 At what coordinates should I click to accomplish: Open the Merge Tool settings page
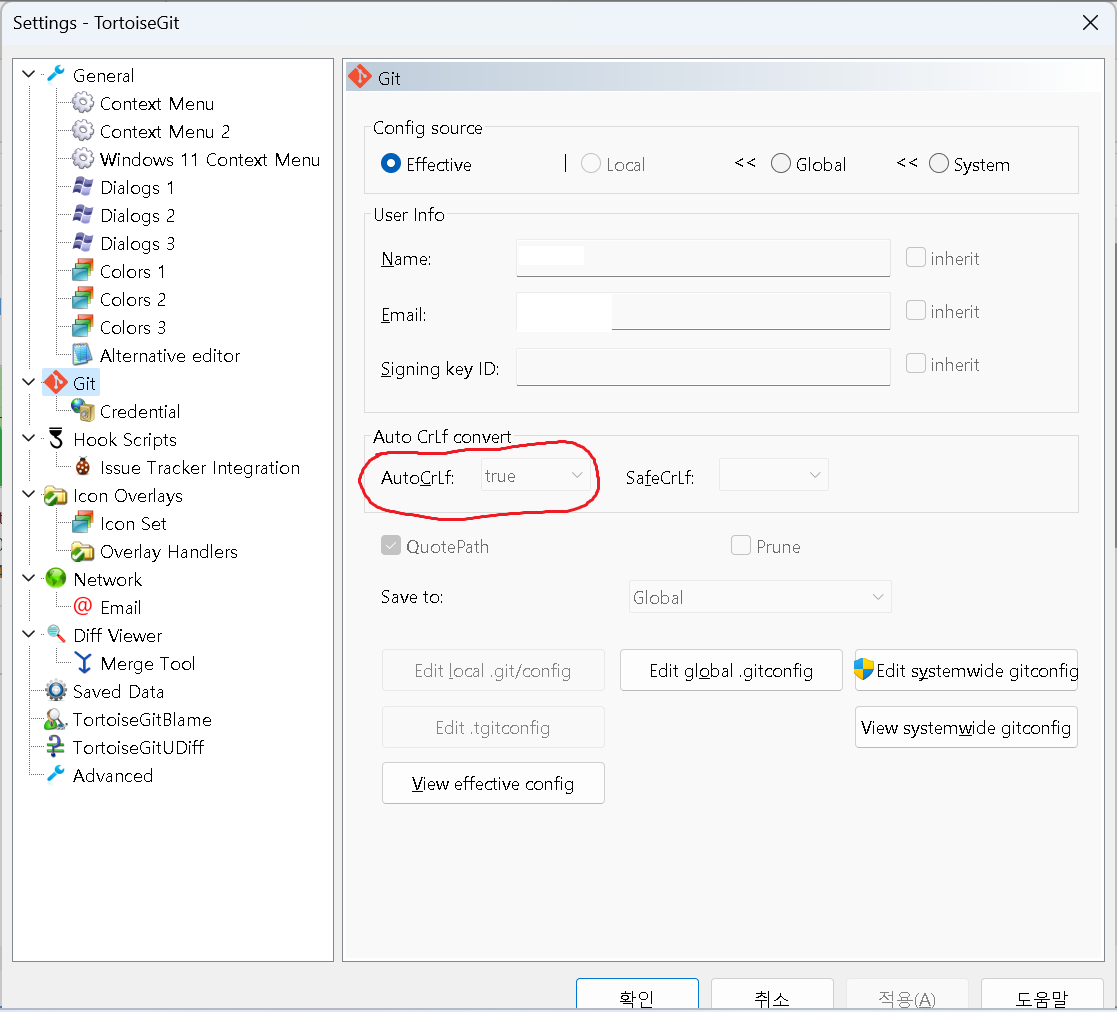pyautogui.click(x=147, y=664)
